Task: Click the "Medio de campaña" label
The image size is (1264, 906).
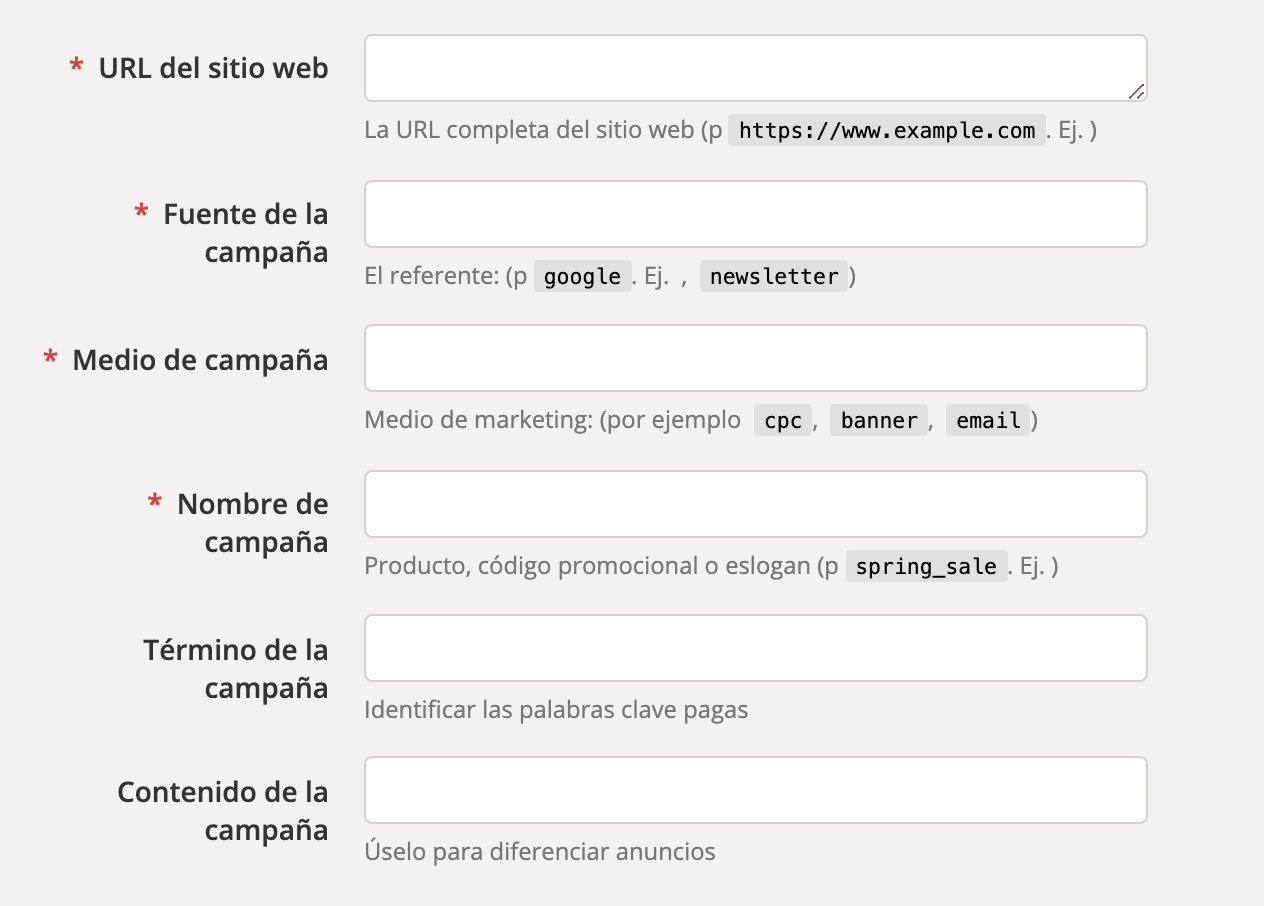Action: click(x=200, y=360)
